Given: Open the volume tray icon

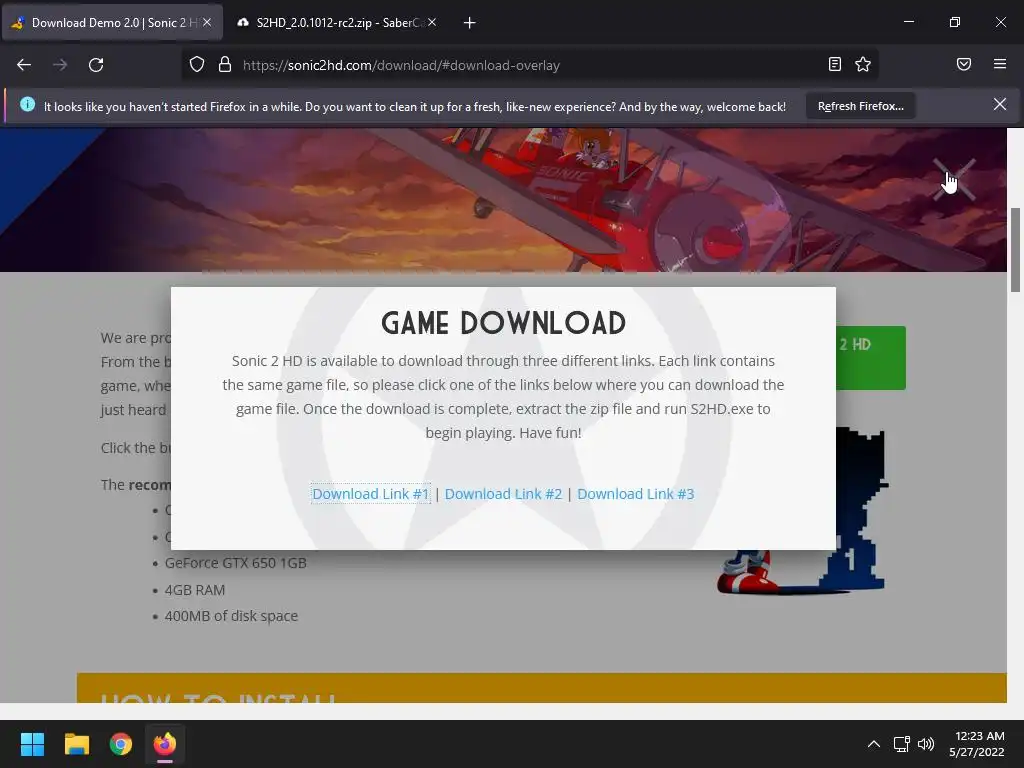Looking at the screenshot, I should click(x=925, y=744).
